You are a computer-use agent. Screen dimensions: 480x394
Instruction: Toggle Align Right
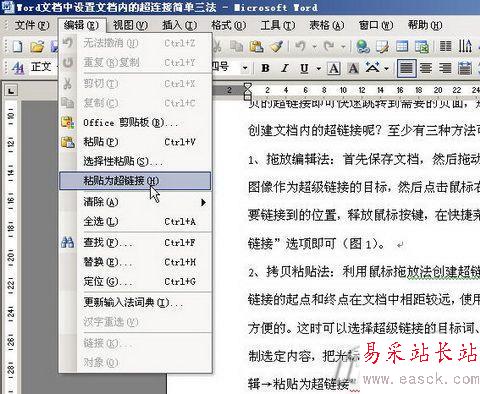tap(445, 68)
